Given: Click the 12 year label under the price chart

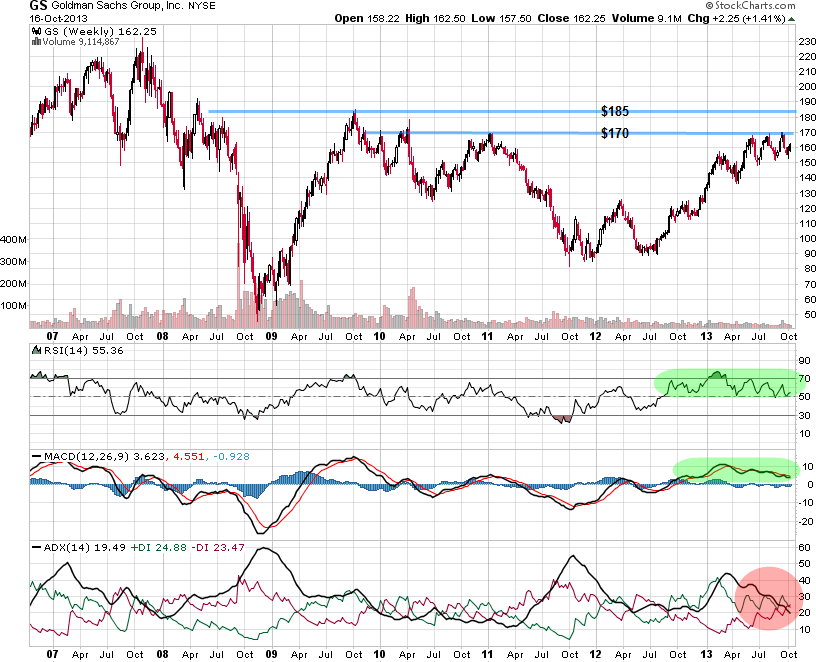Looking at the screenshot, I should pyautogui.click(x=595, y=336).
